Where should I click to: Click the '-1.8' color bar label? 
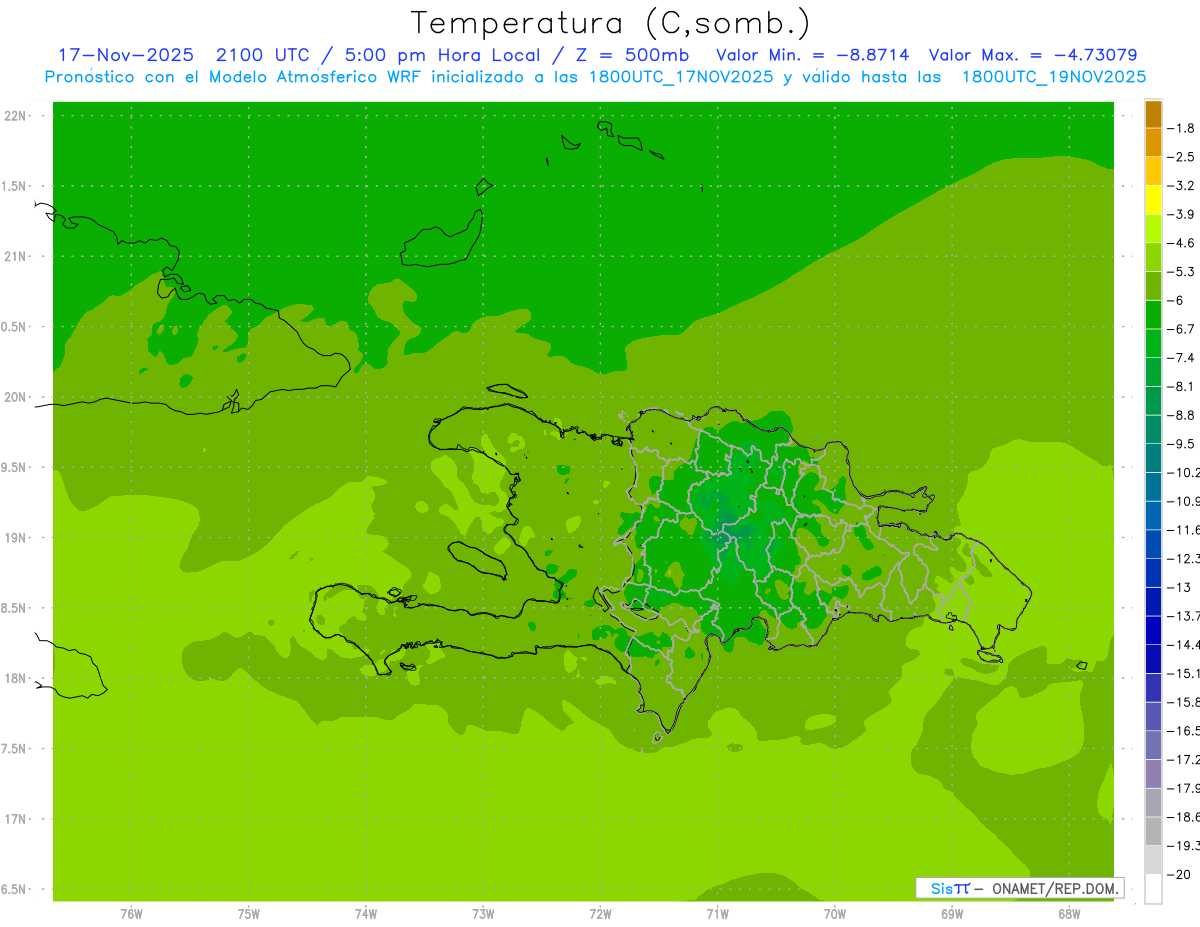tap(1180, 128)
